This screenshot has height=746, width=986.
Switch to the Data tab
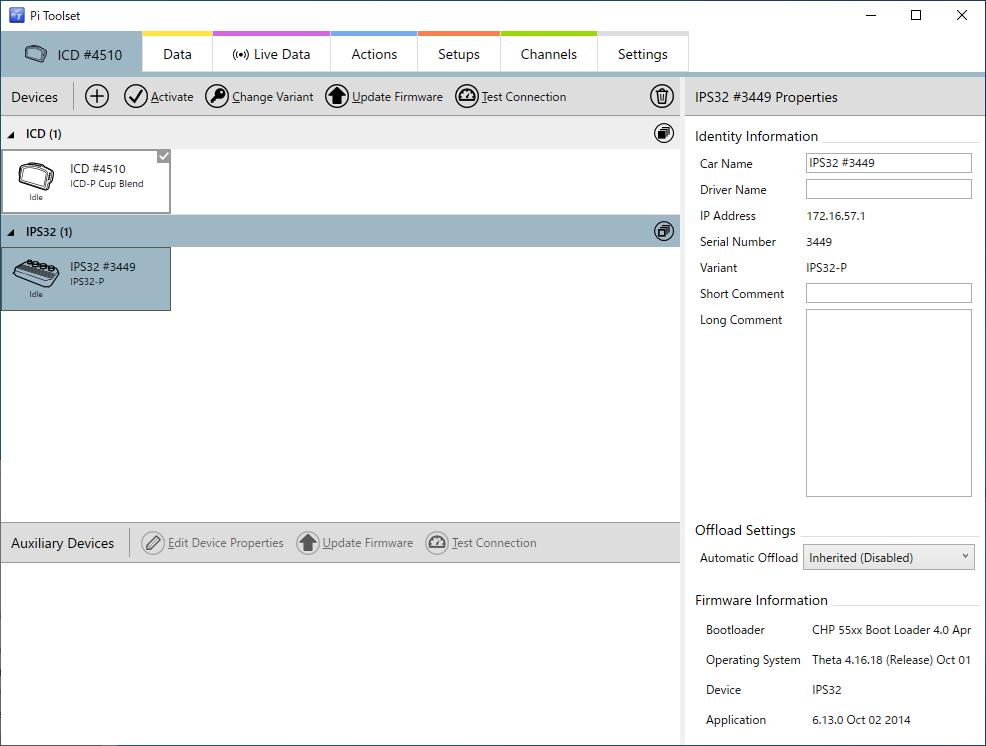click(177, 54)
